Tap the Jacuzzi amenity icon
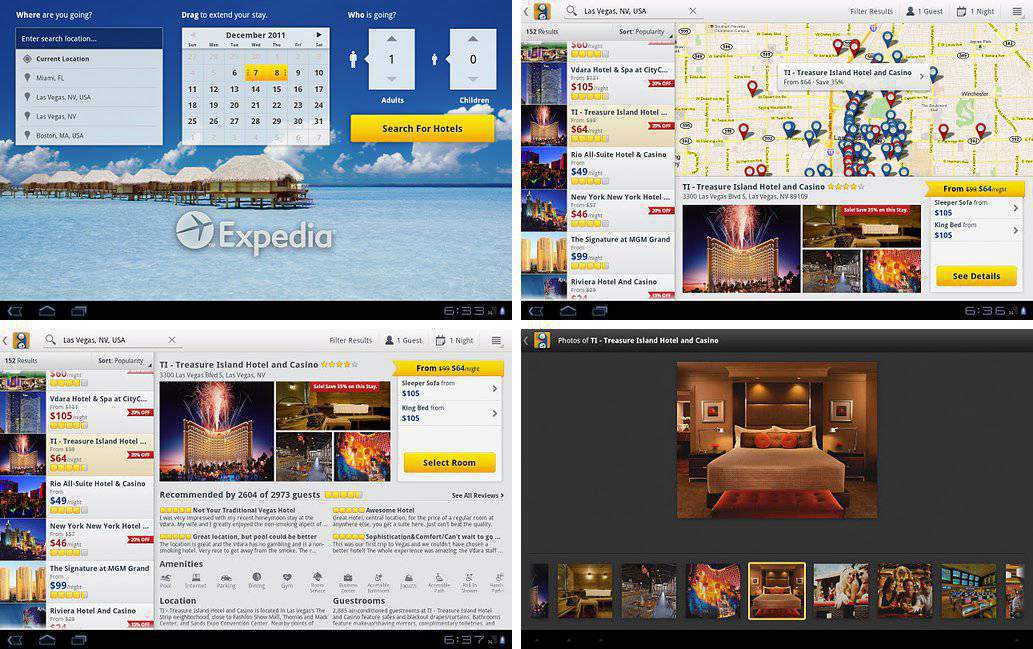Viewport: 1033px width, 649px height. [x=408, y=580]
